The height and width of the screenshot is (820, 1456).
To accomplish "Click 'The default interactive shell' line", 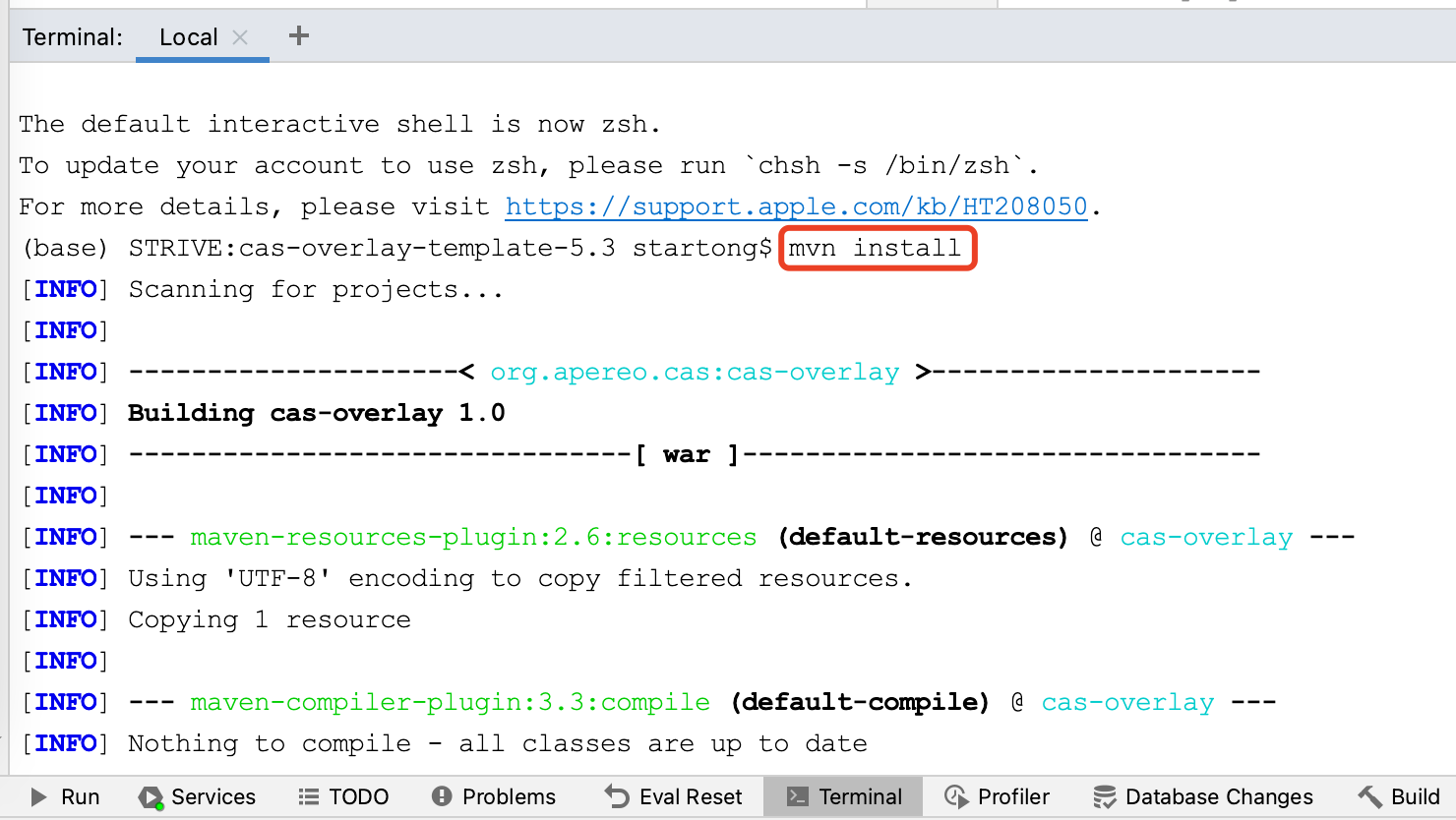I will (x=340, y=124).
